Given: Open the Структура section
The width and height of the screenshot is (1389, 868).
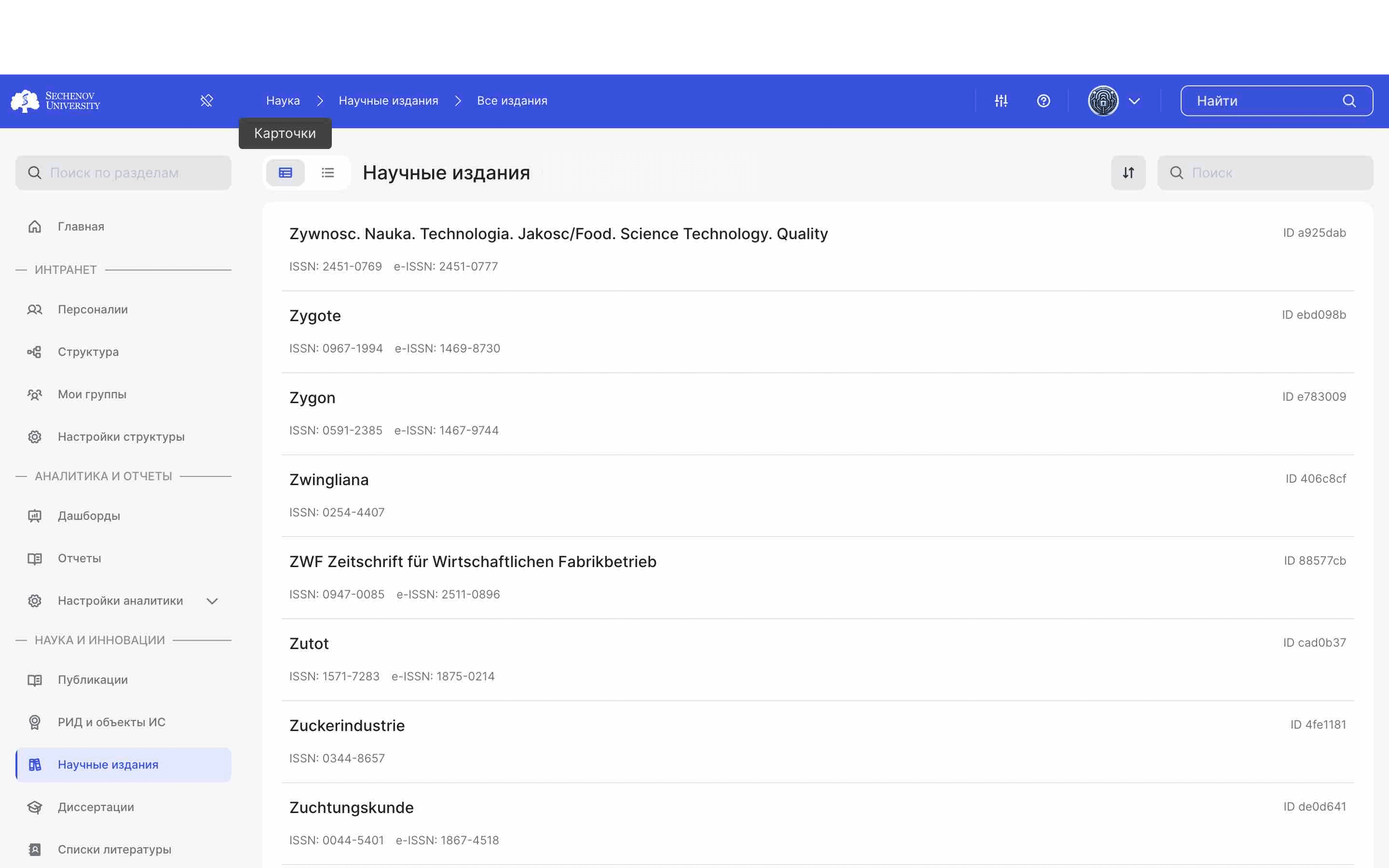Looking at the screenshot, I should (123, 352).
